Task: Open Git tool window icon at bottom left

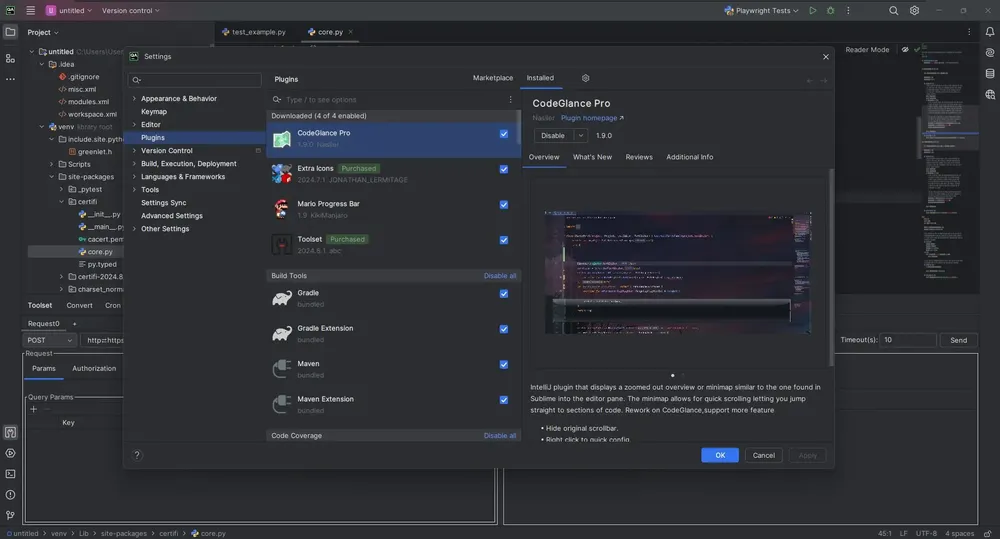Action: point(10,515)
